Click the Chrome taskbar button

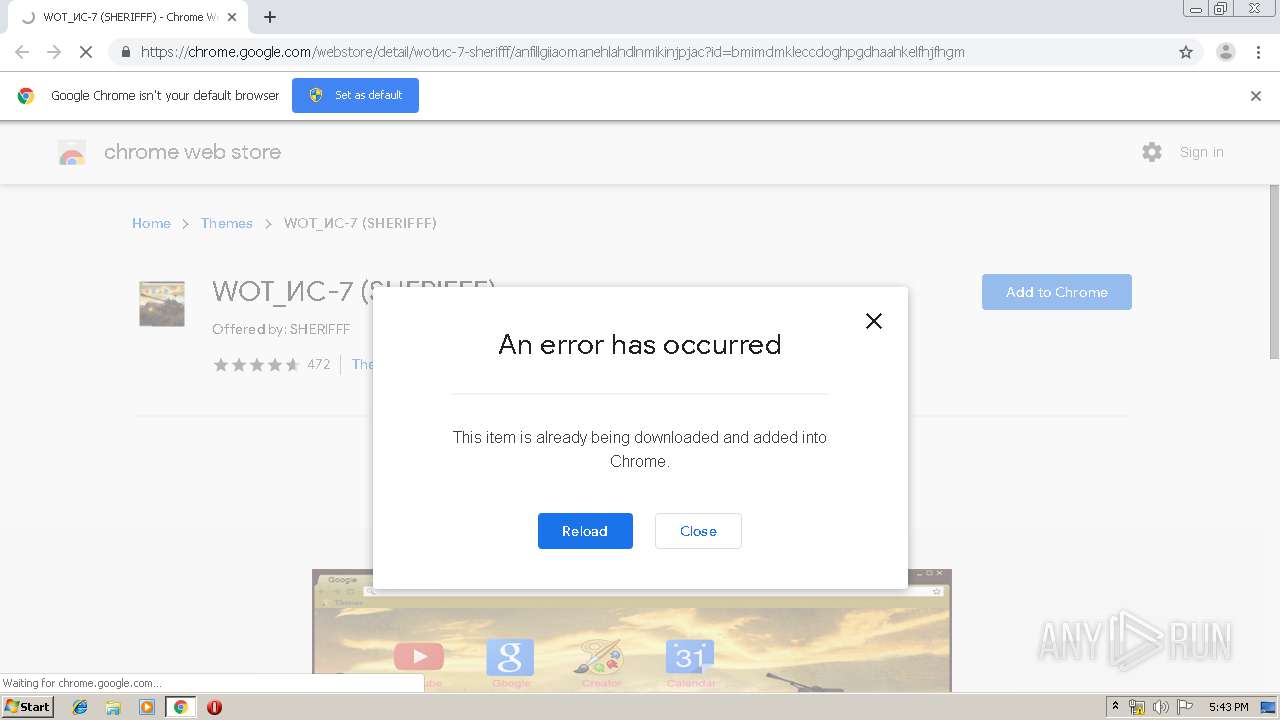pos(181,707)
